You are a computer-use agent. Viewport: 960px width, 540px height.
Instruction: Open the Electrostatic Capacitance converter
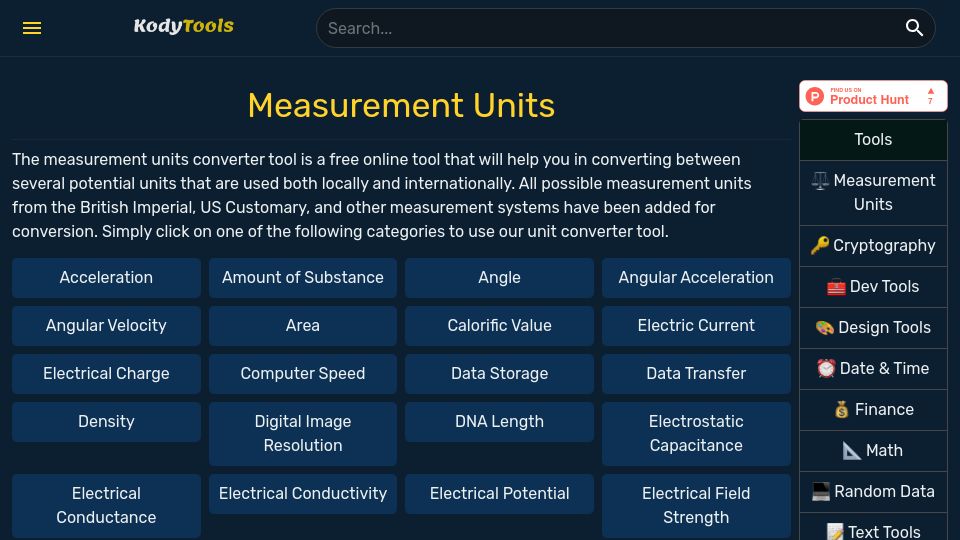pos(696,433)
